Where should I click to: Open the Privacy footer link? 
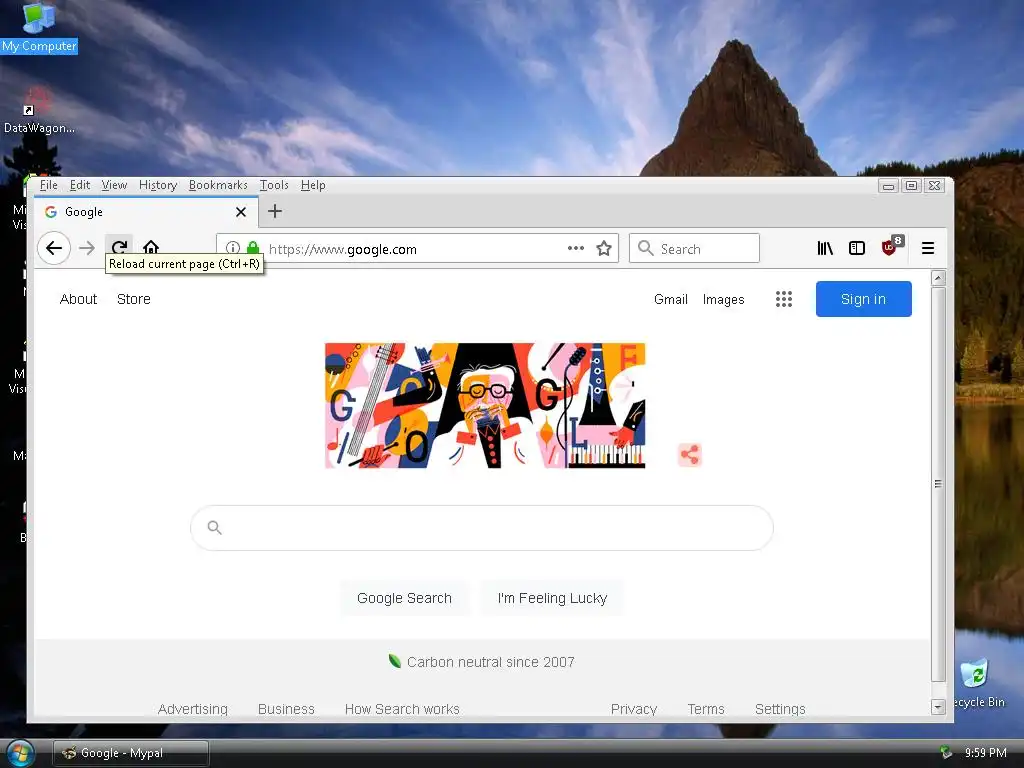point(633,709)
